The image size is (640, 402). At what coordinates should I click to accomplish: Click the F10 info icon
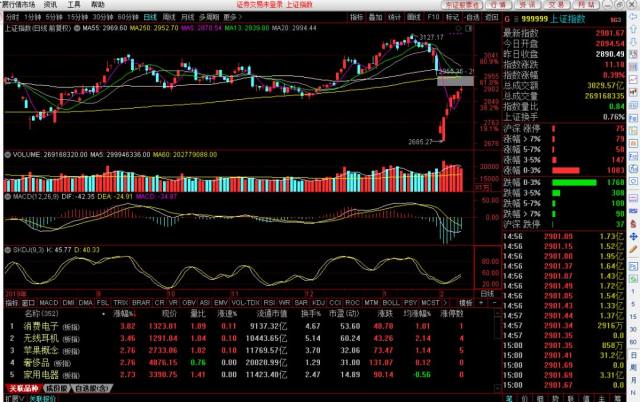tap(432, 17)
